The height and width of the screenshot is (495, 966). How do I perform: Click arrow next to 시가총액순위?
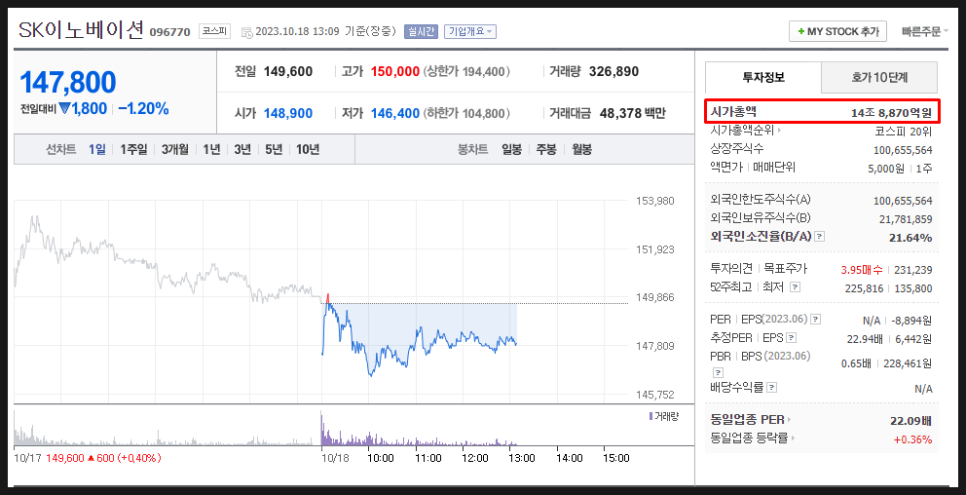[x=779, y=131]
